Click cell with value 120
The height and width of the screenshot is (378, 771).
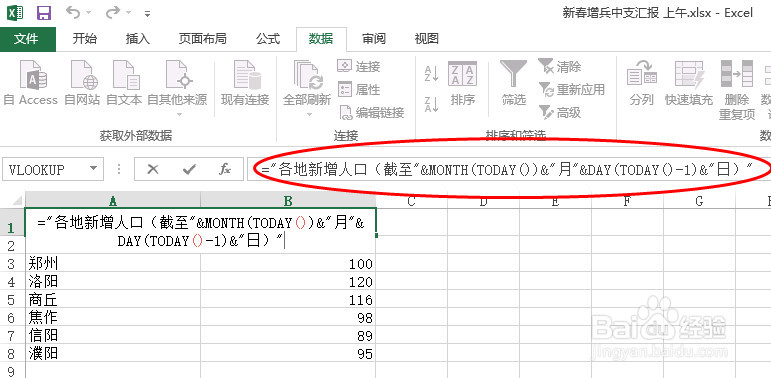click(288, 282)
